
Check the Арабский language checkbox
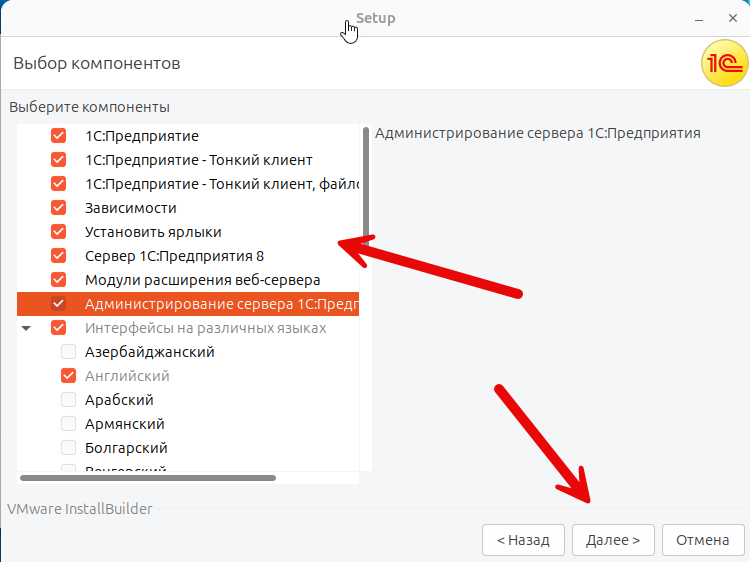tap(69, 400)
